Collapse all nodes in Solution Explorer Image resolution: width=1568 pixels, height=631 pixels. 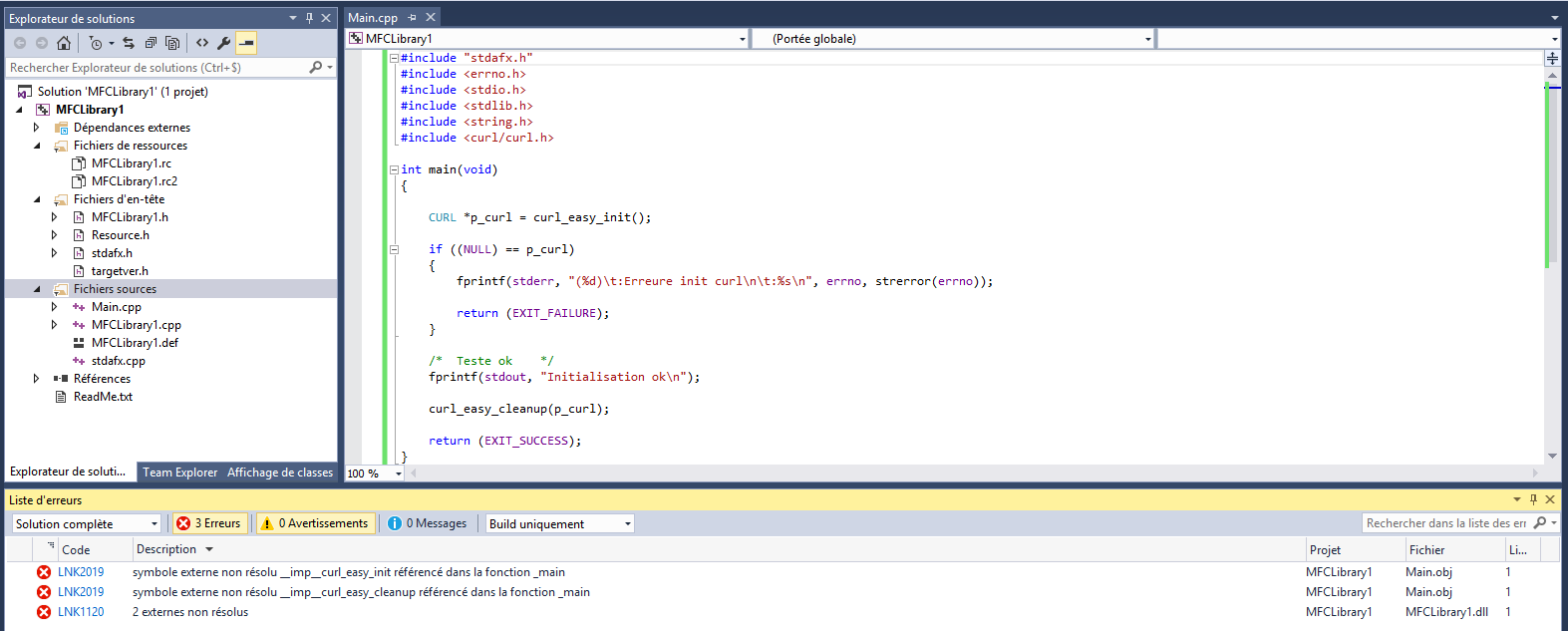point(151,43)
